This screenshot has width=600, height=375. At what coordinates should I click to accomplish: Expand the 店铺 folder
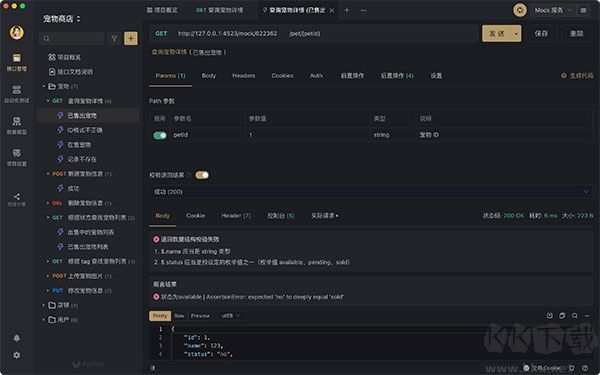tap(44, 305)
